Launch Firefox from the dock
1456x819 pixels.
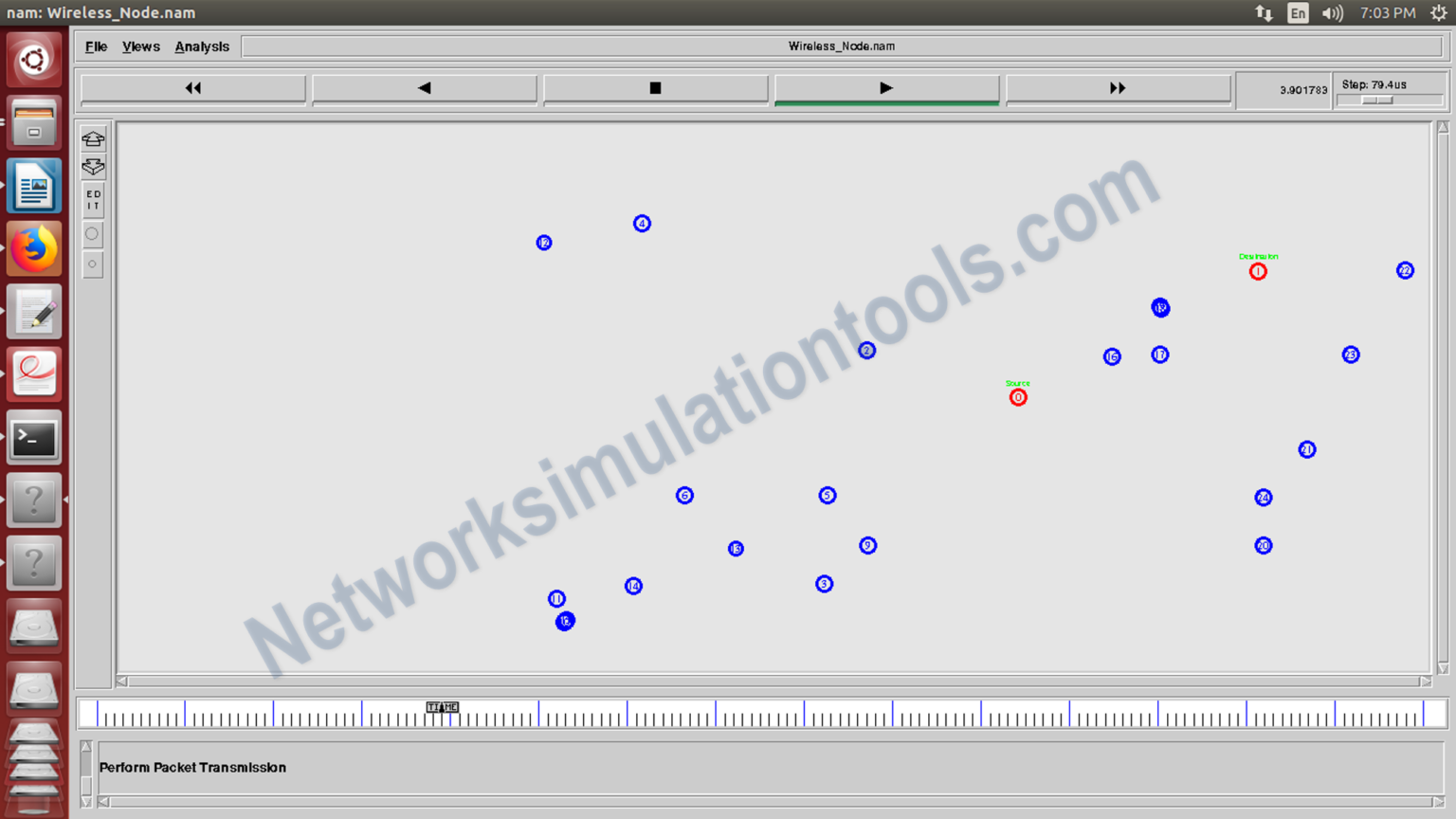[x=34, y=248]
